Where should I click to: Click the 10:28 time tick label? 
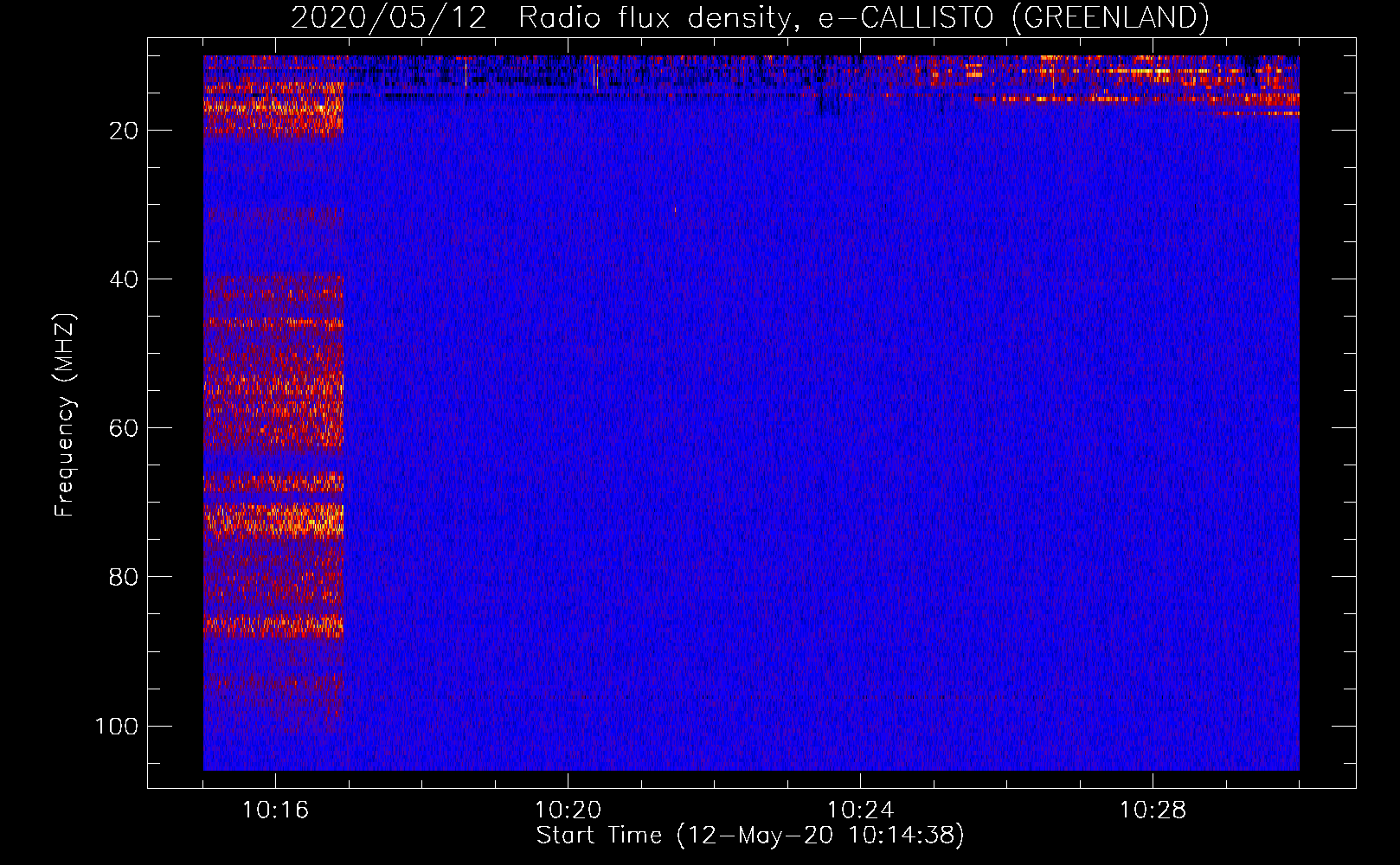coord(1153,811)
